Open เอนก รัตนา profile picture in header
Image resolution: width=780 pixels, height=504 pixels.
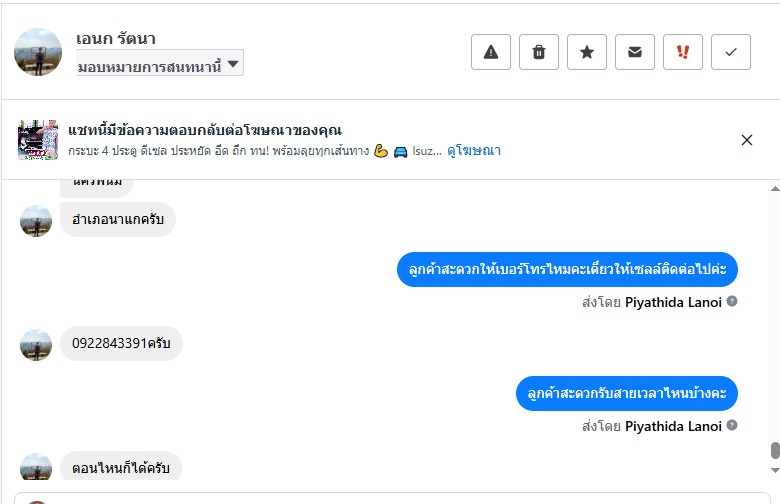tap(38, 52)
